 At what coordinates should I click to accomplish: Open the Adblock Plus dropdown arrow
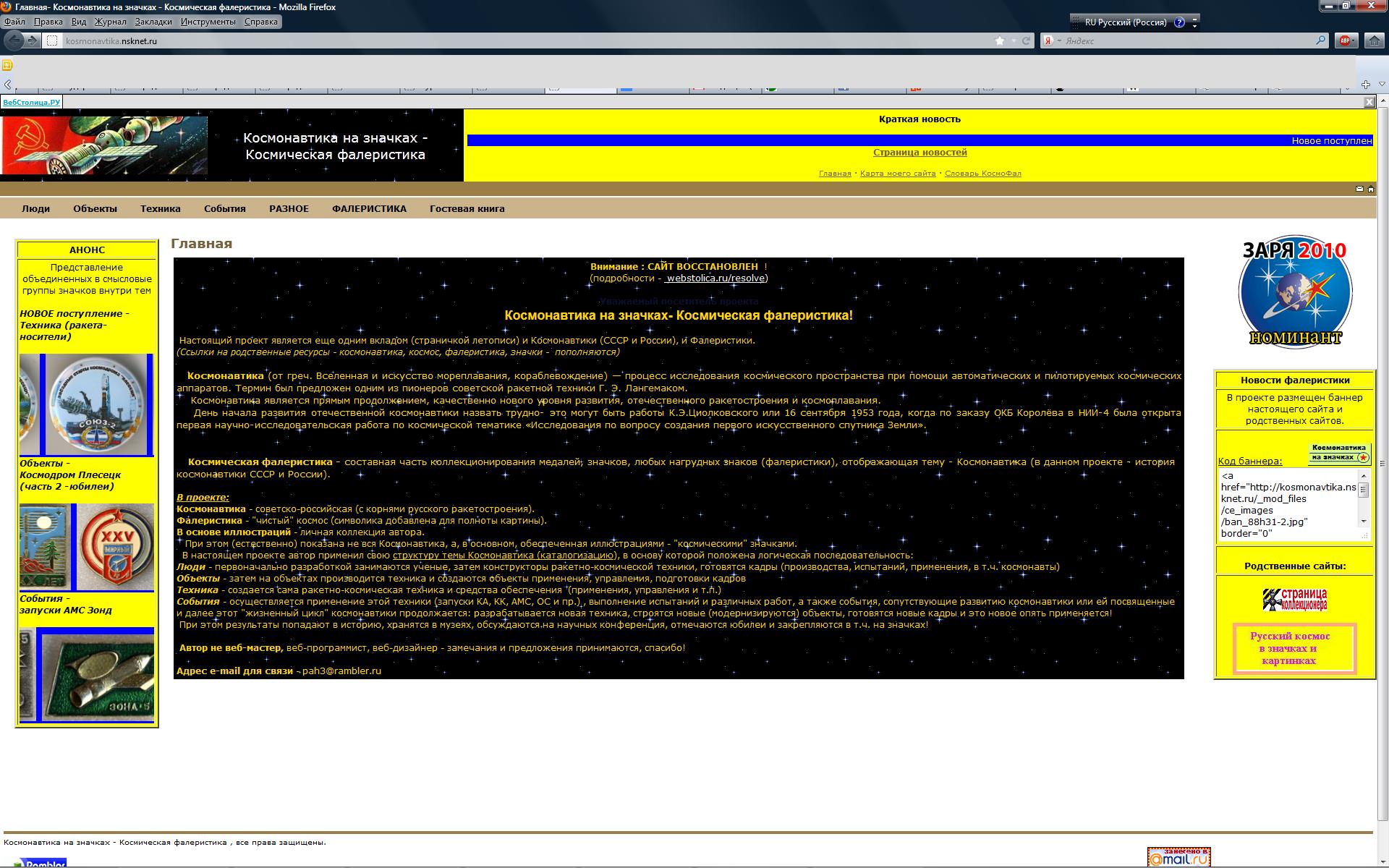(1354, 41)
